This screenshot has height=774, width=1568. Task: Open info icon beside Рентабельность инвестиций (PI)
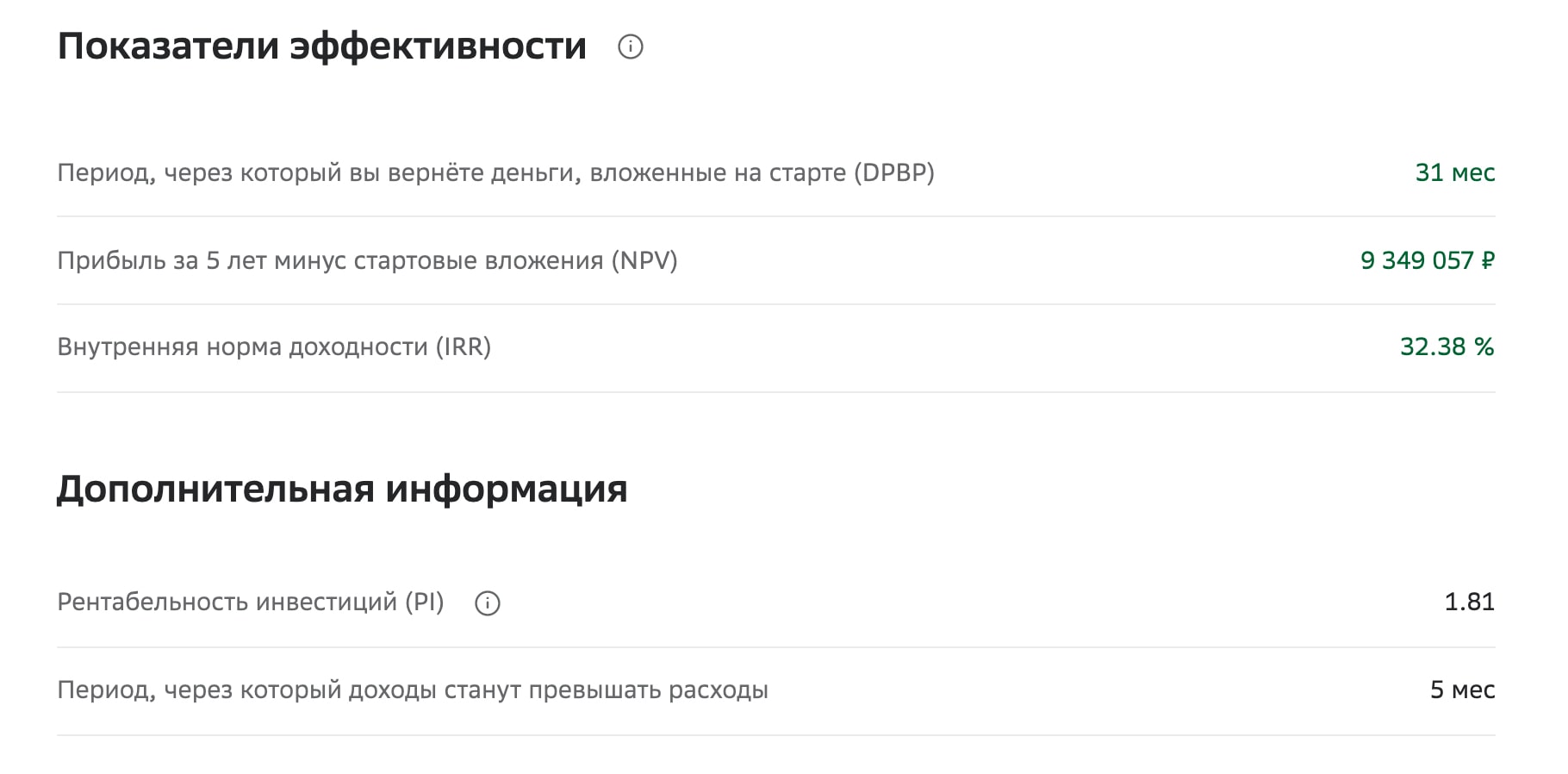coord(488,602)
